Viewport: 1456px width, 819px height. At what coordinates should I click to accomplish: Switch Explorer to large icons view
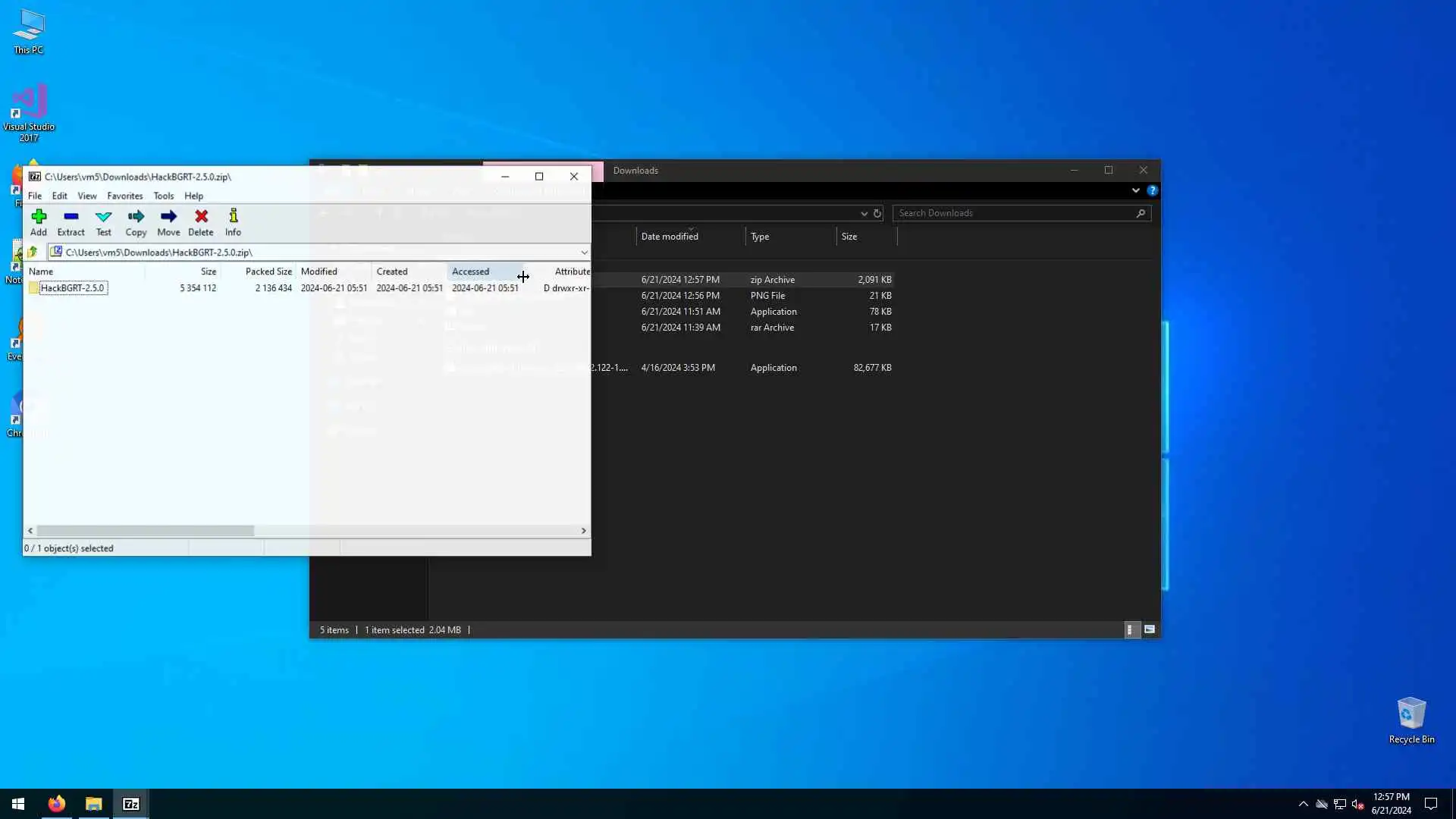click(x=1150, y=629)
